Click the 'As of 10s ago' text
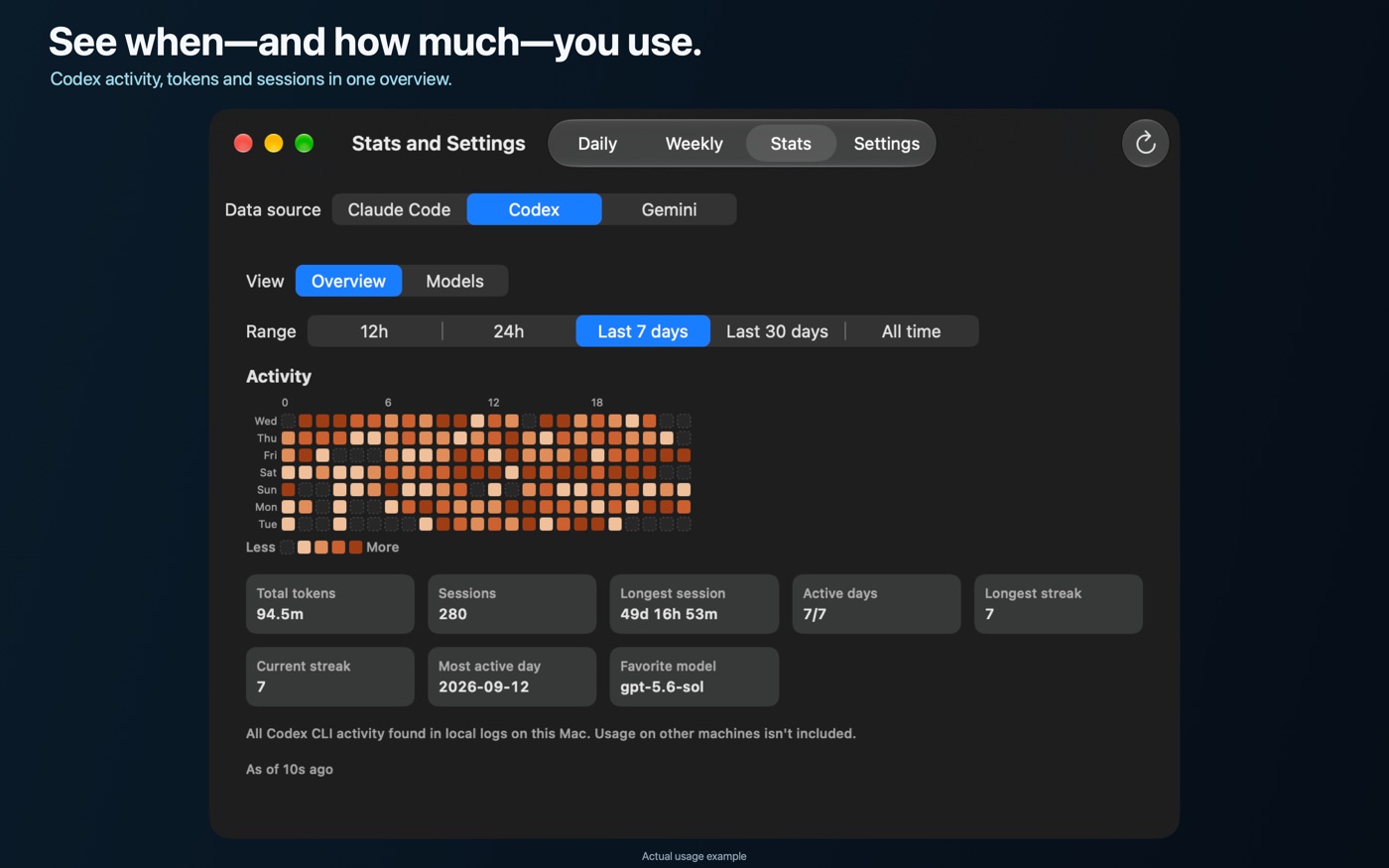The image size is (1389, 868). (x=290, y=769)
